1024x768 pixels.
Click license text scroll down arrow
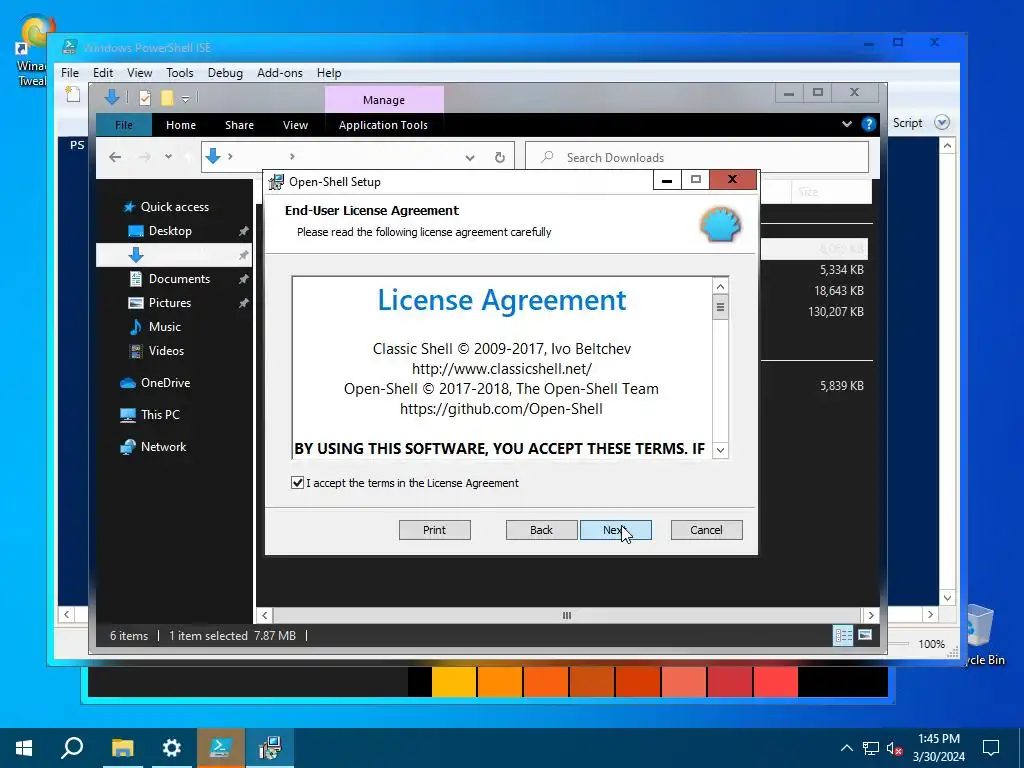(x=720, y=449)
